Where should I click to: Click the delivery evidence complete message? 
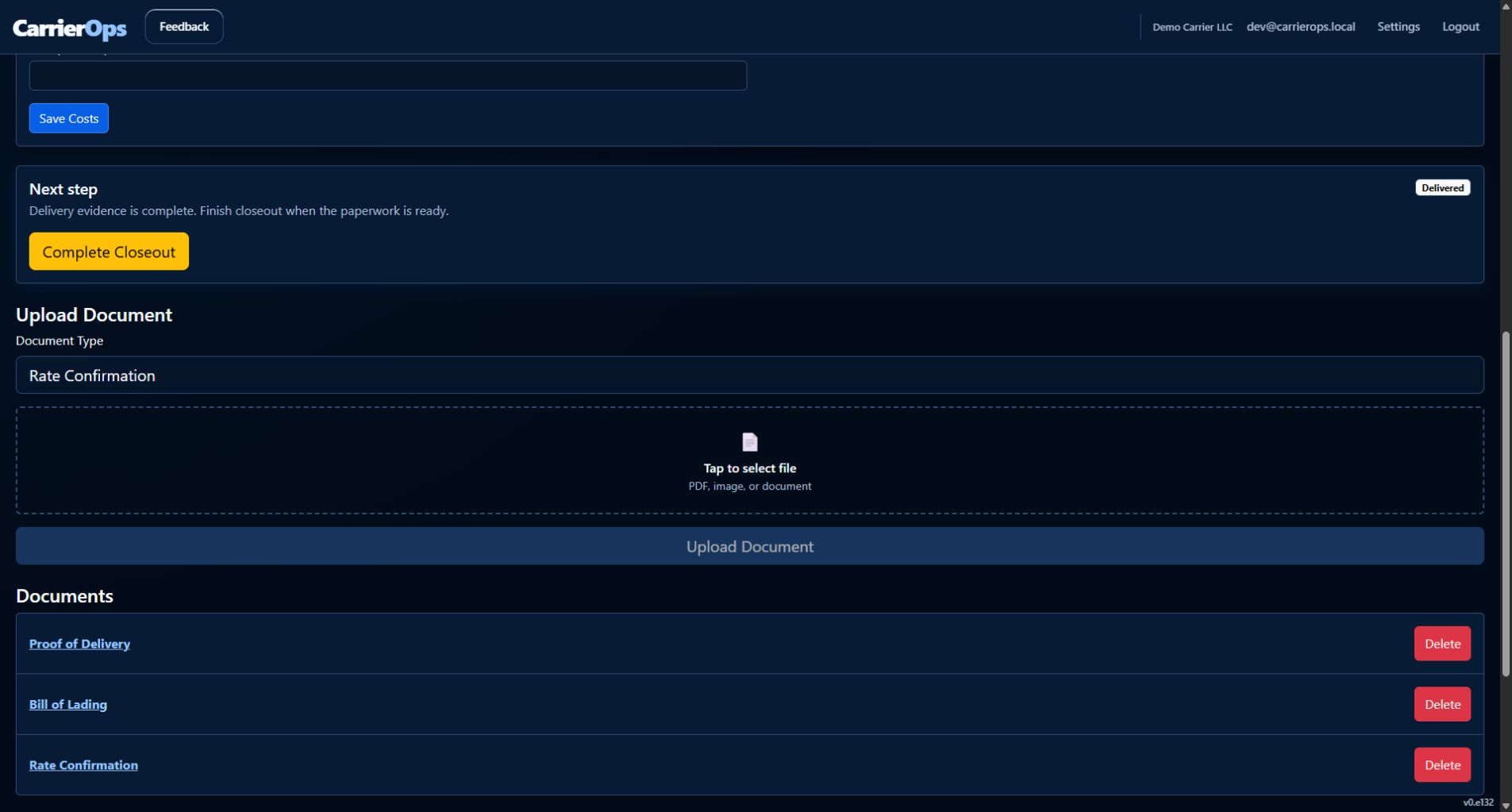[239, 211]
